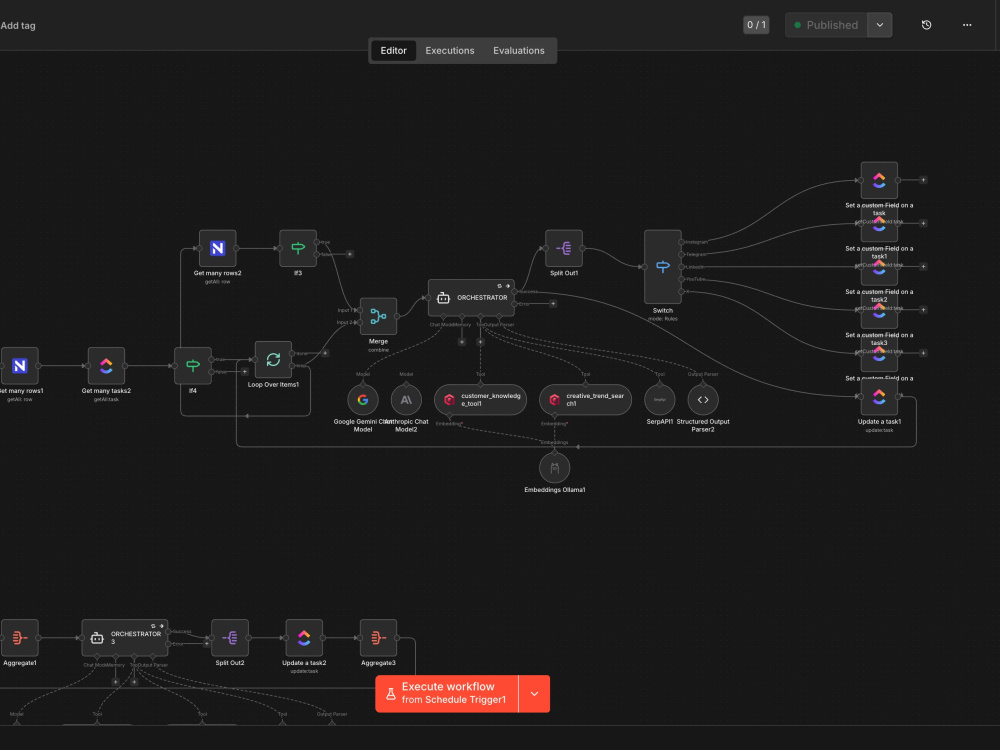Select the ORCHESTRATOR agent node
Viewport: 1000px width, 750px height.
471,298
